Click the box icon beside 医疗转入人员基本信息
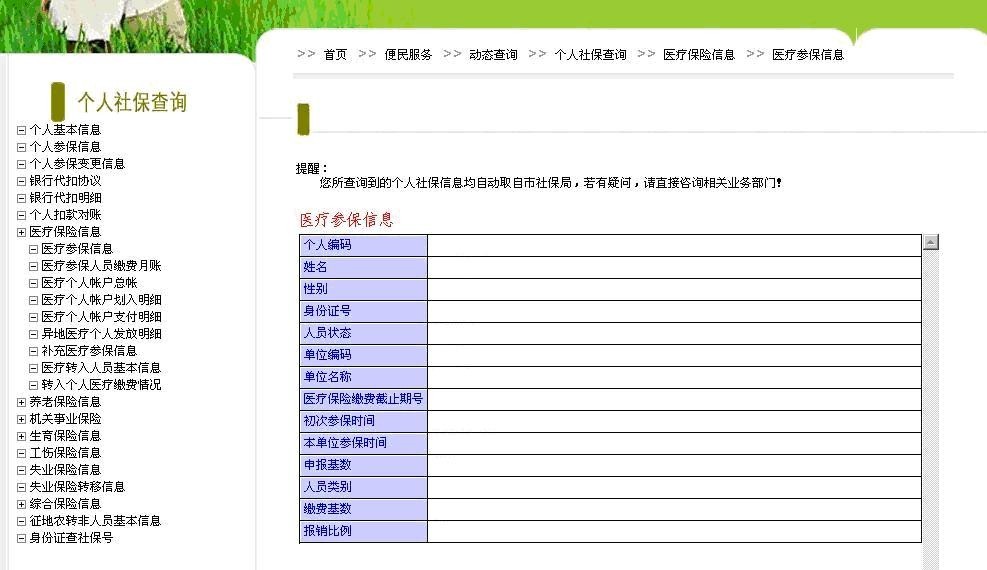The width and height of the screenshot is (987, 570). (34, 368)
